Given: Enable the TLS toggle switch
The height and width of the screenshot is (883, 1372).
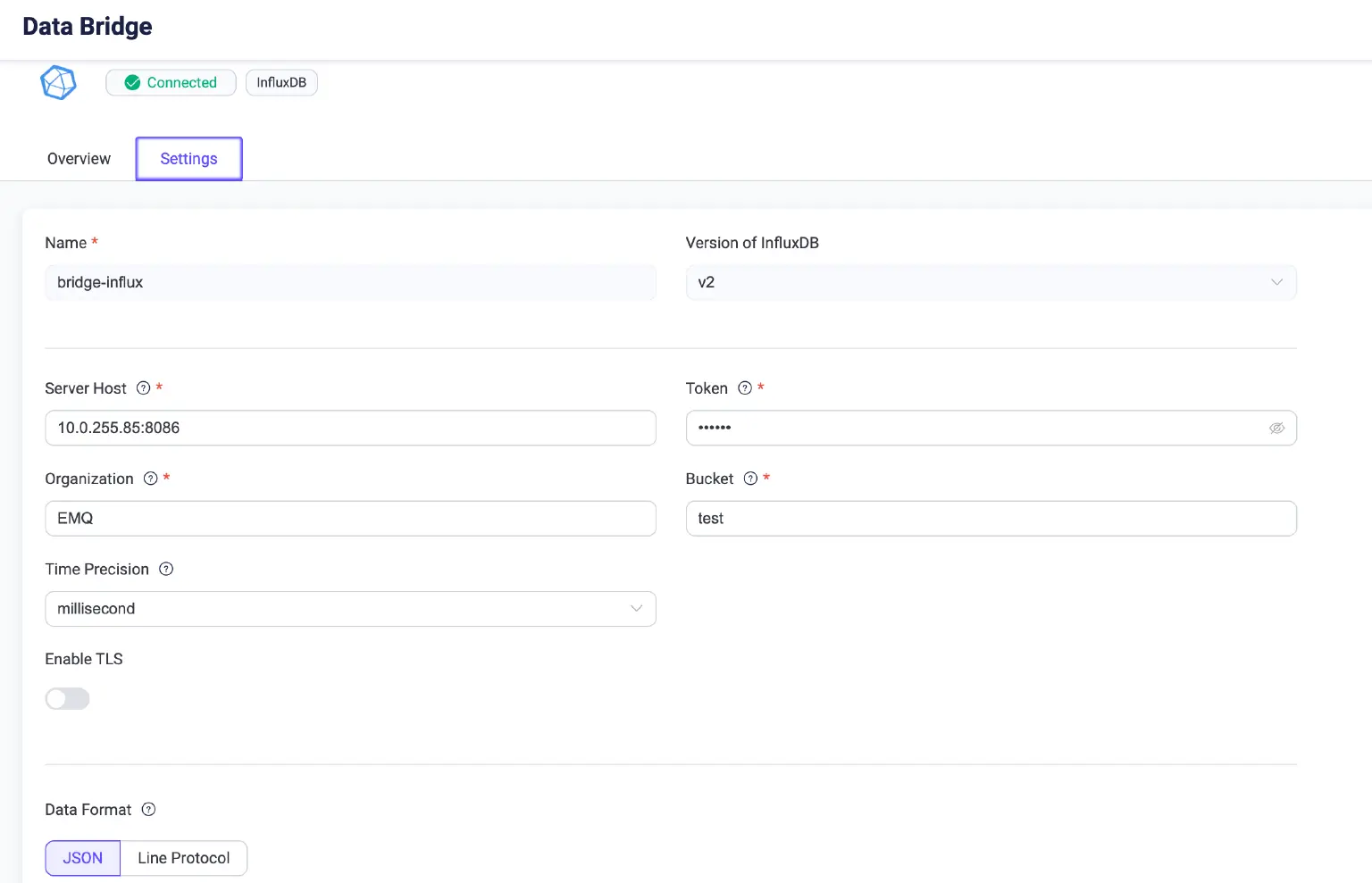Looking at the screenshot, I should pyautogui.click(x=68, y=699).
